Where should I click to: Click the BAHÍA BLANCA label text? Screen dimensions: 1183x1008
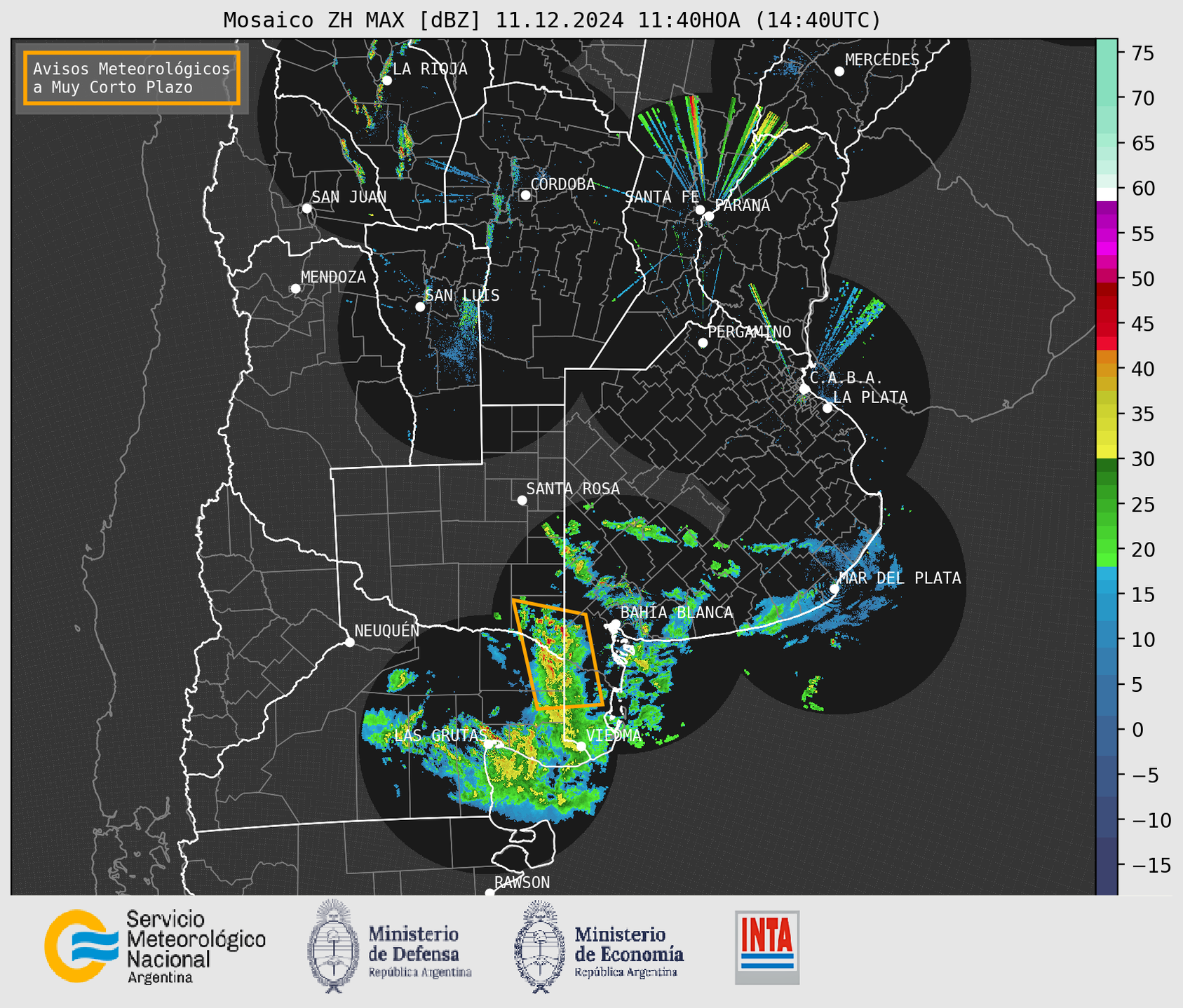click(x=677, y=613)
